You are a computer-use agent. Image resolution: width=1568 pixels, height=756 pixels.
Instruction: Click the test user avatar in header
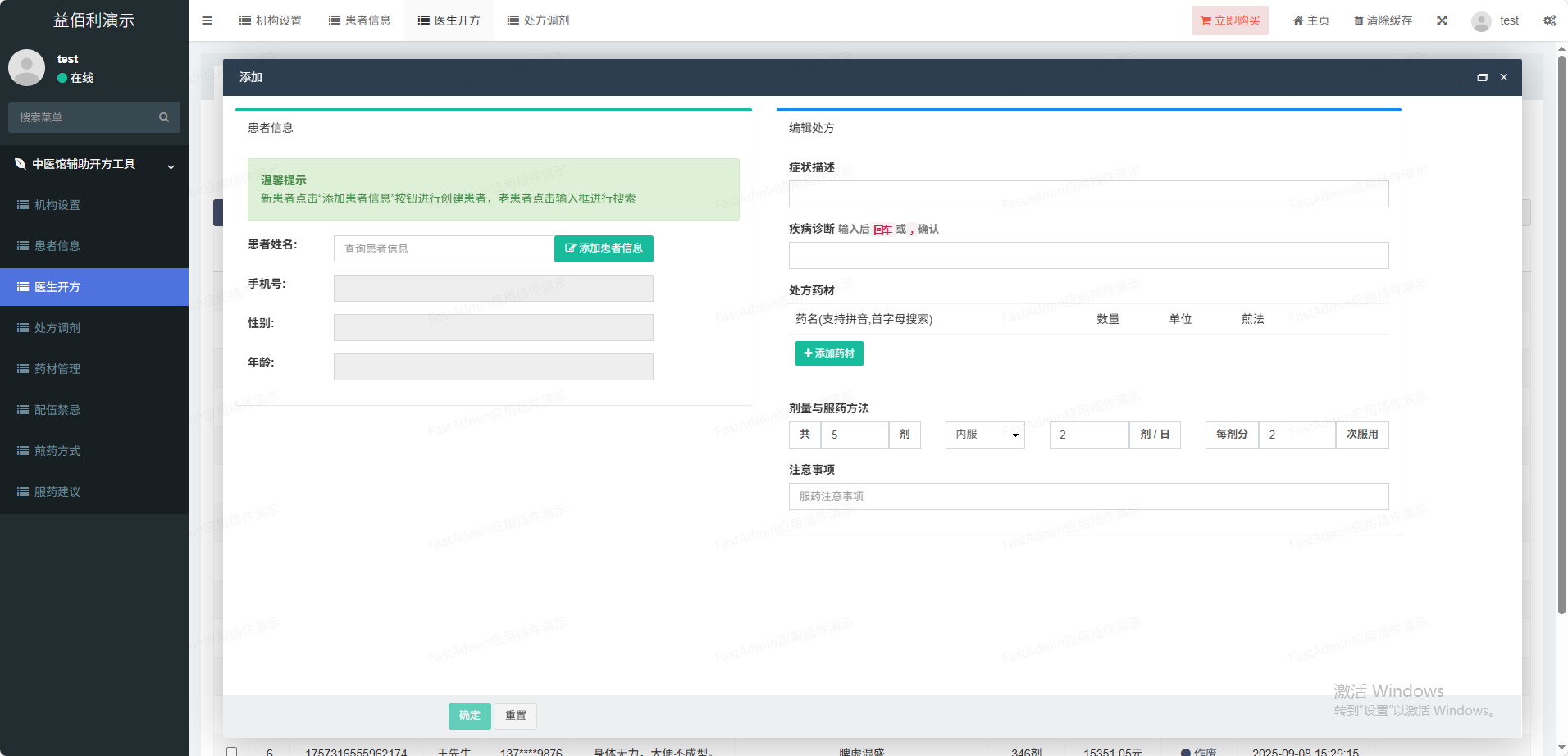coord(1481,21)
